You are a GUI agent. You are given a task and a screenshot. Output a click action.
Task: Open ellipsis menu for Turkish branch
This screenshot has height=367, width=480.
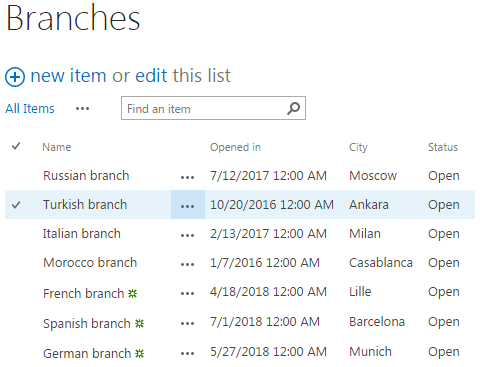pos(188,205)
